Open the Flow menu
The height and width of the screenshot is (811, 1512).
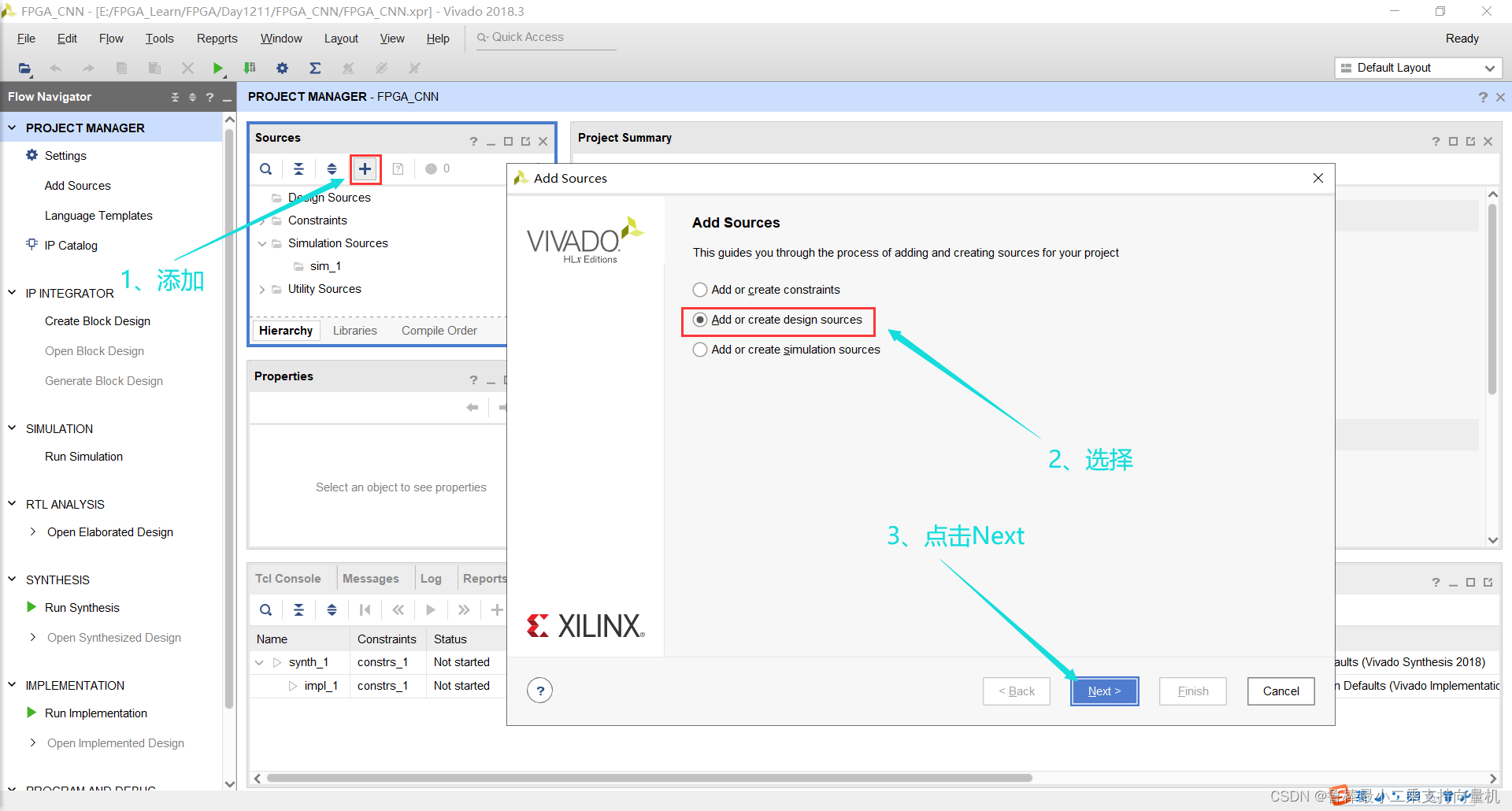111,39
